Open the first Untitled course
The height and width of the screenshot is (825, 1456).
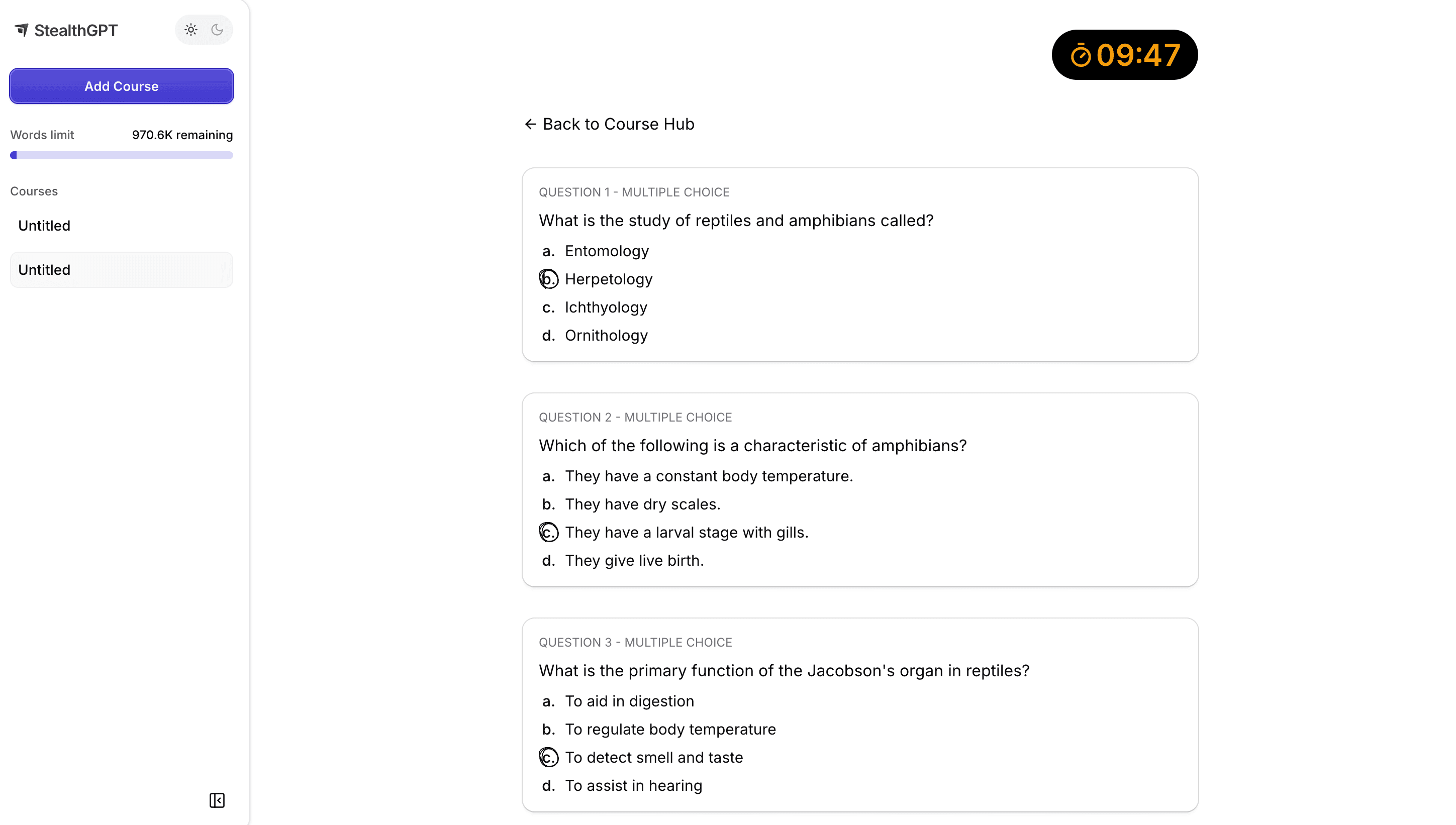pyautogui.click(x=44, y=226)
